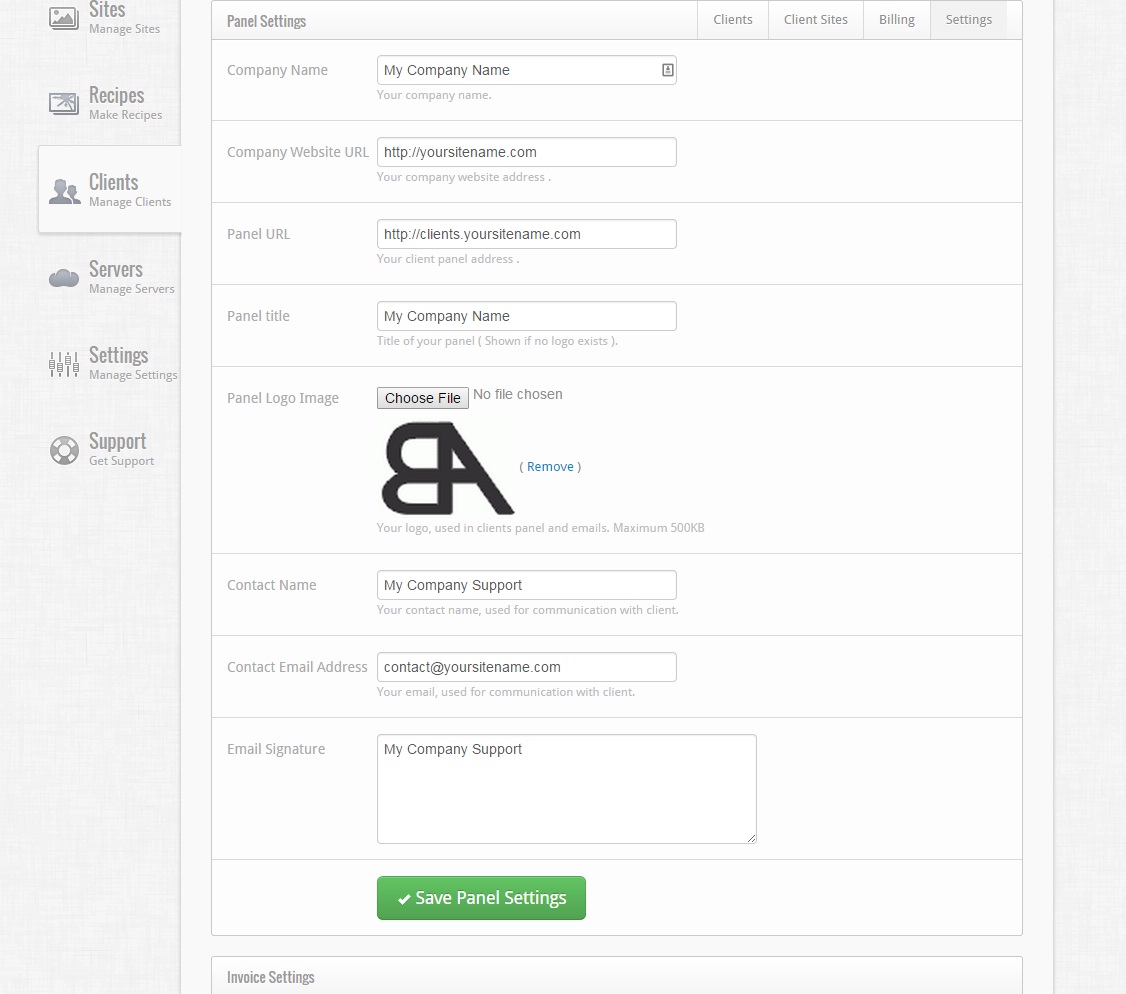
Task: Click the Panel Settings header
Action: (x=266, y=20)
